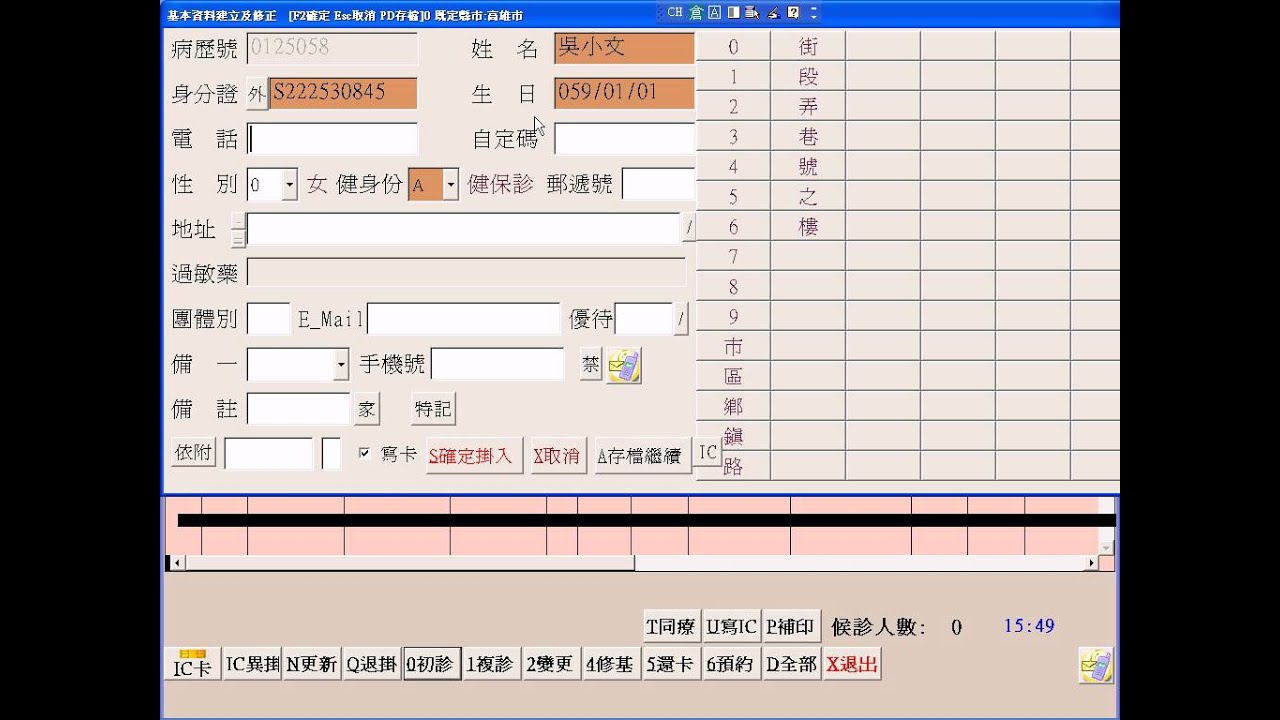
Task: Click the 團體別 input field
Action: (268, 319)
